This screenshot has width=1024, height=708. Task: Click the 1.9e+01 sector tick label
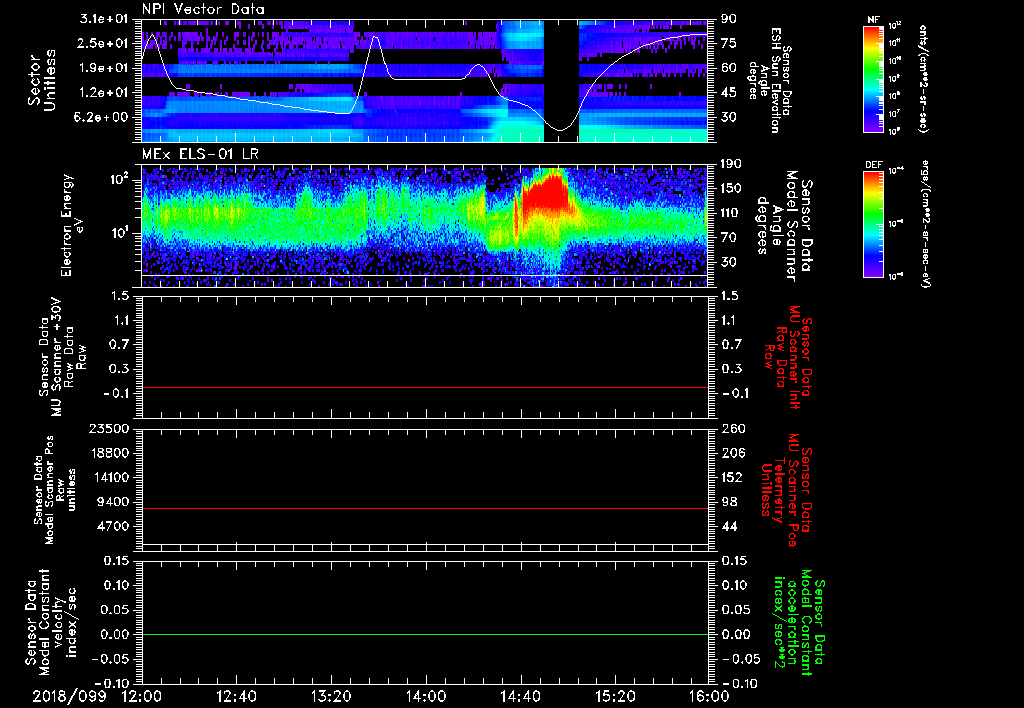(x=104, y=68)
